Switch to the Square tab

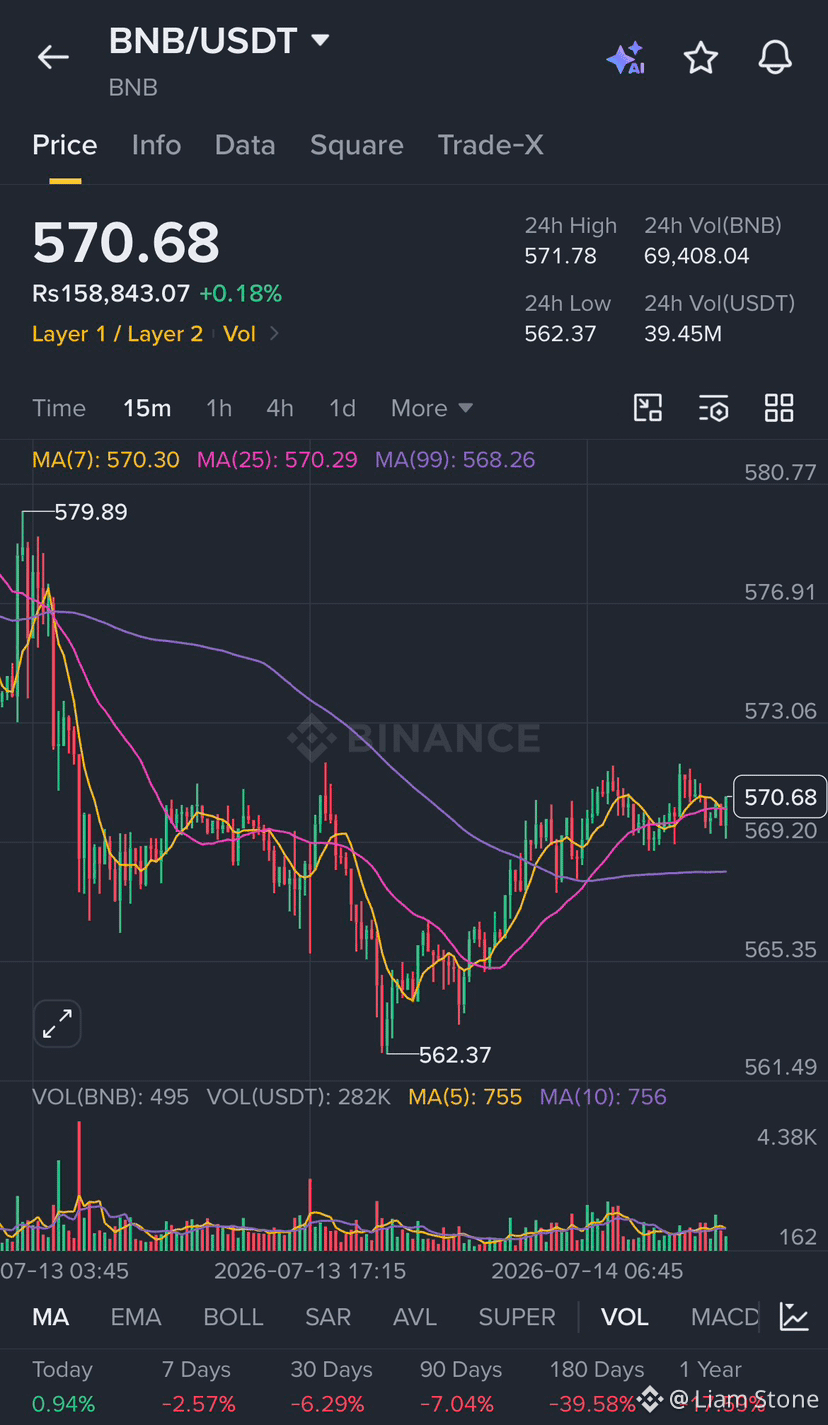[357, 145]
